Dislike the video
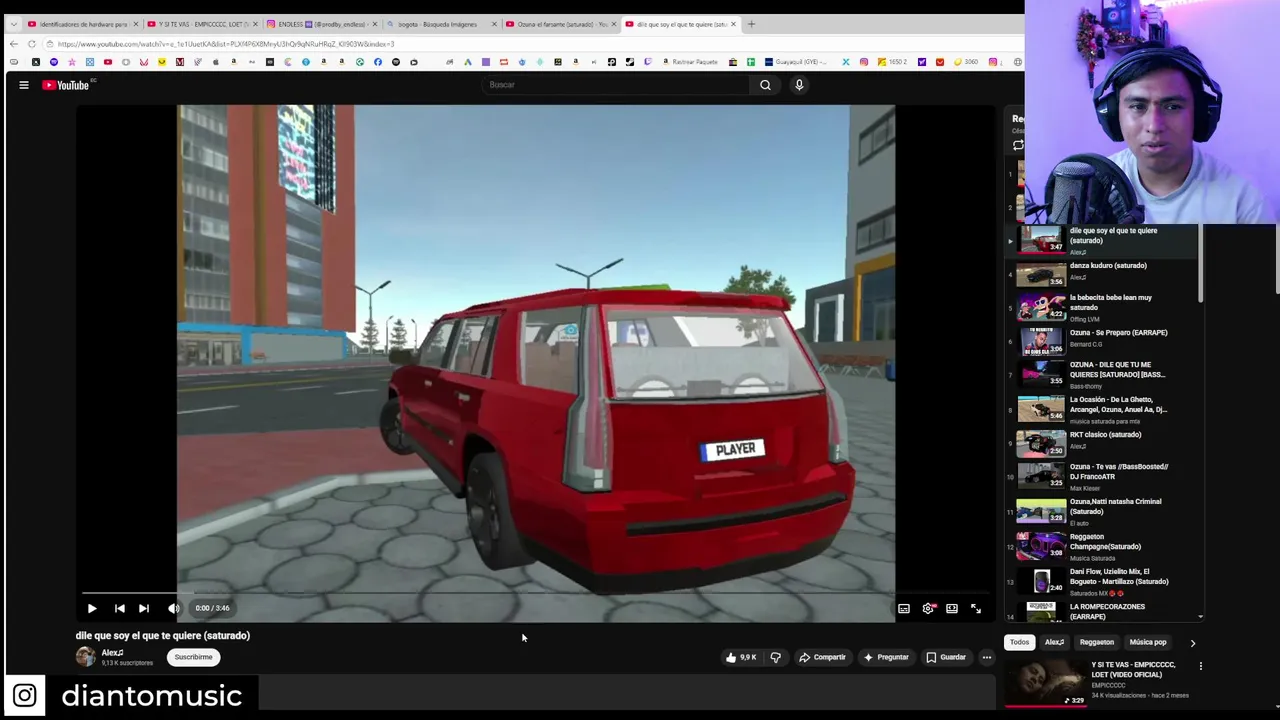 (775, 657)
